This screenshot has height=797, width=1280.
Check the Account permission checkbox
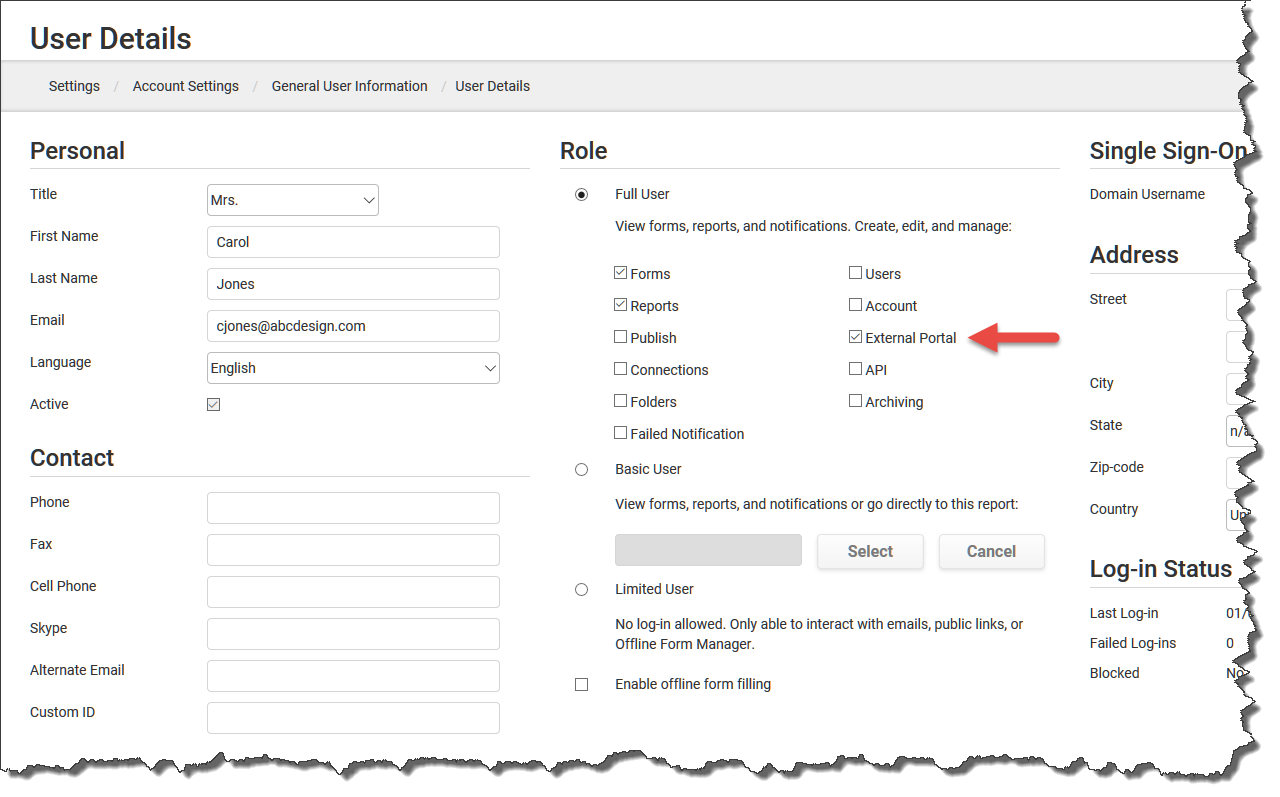point(855,305)
